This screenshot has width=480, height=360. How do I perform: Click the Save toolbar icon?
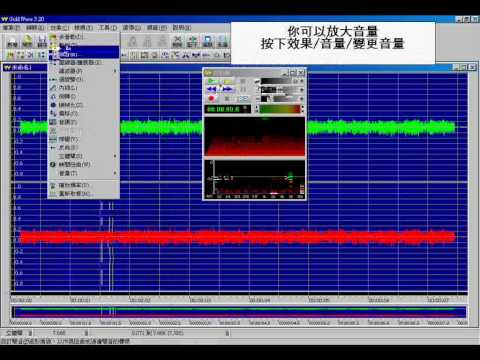42,41
